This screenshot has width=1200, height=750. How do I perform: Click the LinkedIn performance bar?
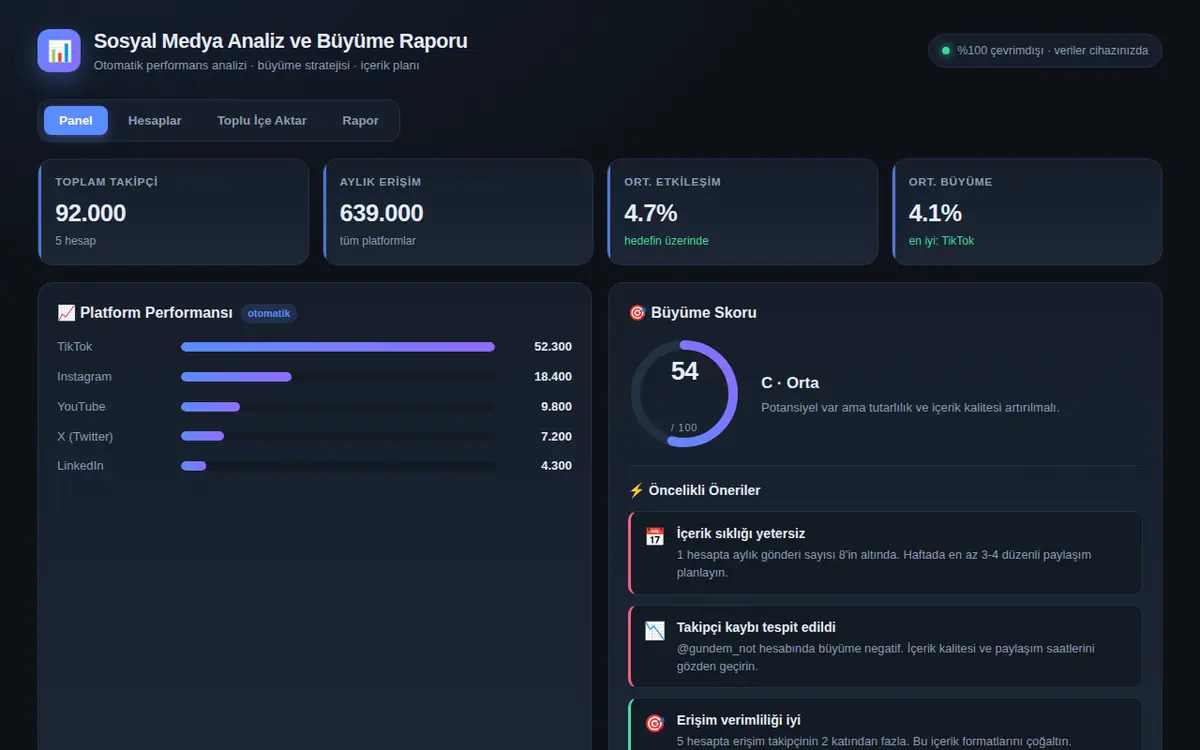(338, 466)
